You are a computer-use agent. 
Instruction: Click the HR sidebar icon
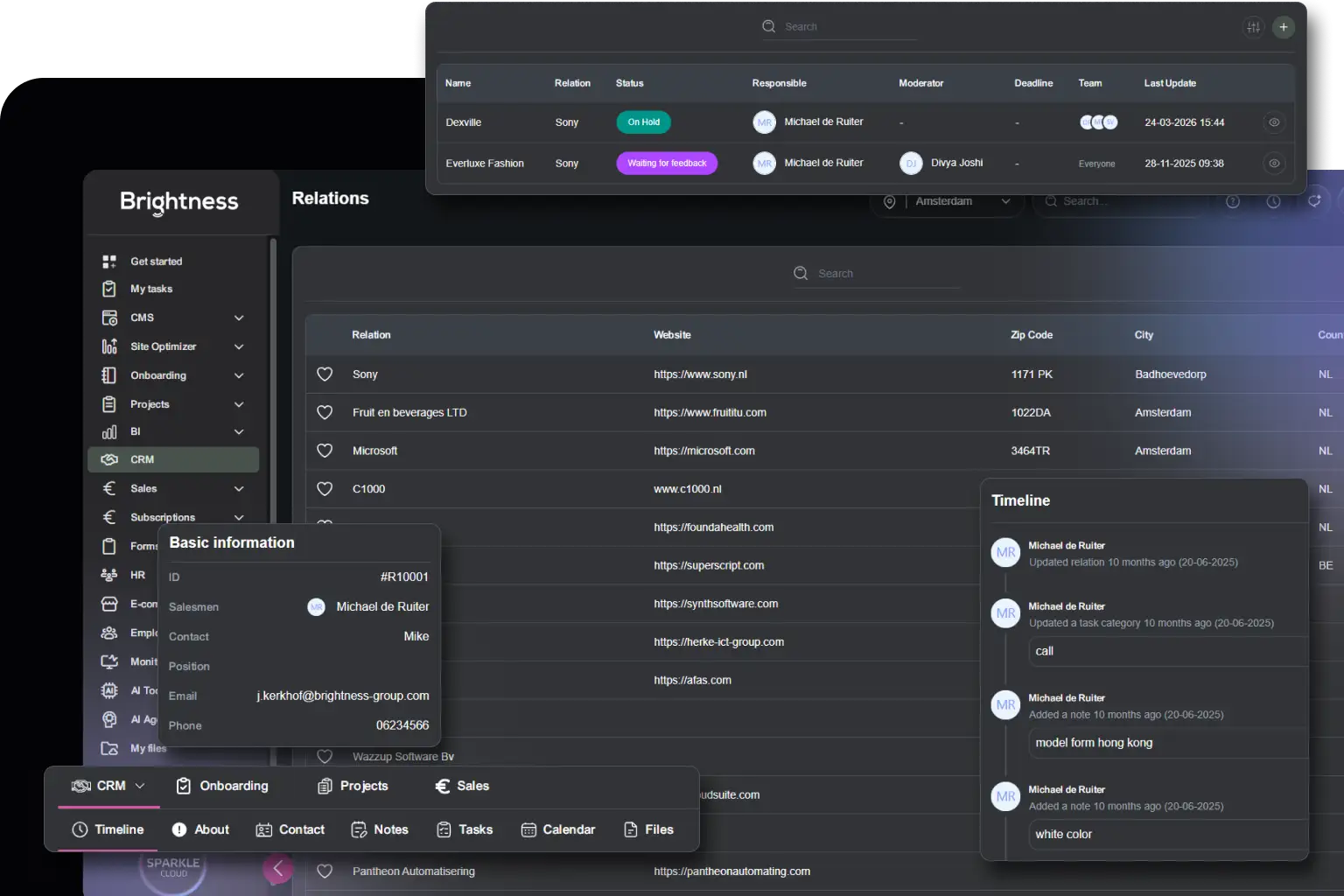point(109,575)
